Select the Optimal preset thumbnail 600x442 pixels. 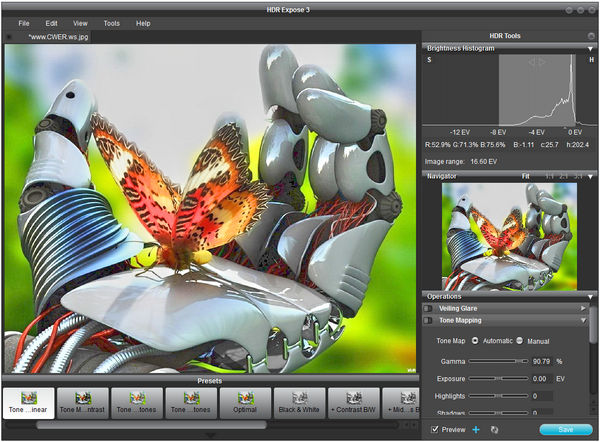244,403
